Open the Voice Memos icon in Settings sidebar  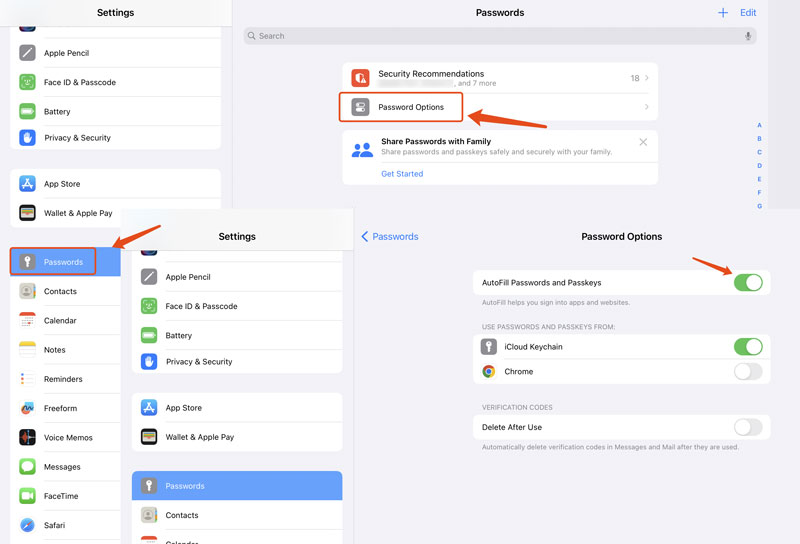point(28,437)
